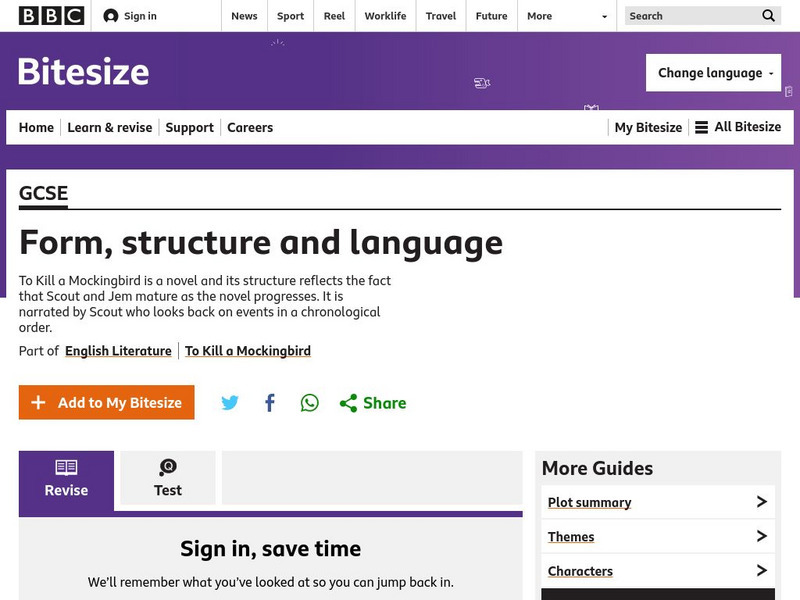Screen dimensions: 800x600
Task: Click Add to My Bitesize button
Action: (107, 403)
